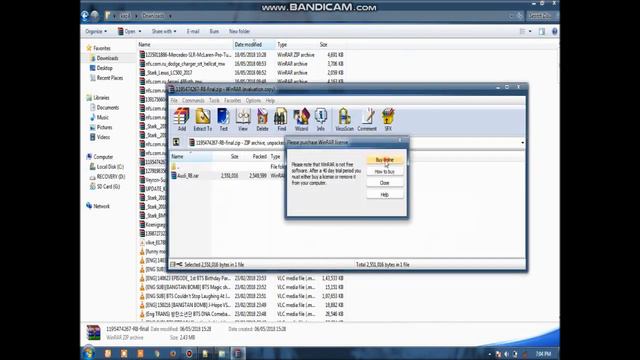Click the Info icon in WinRAR toolbar

point(320,120)
